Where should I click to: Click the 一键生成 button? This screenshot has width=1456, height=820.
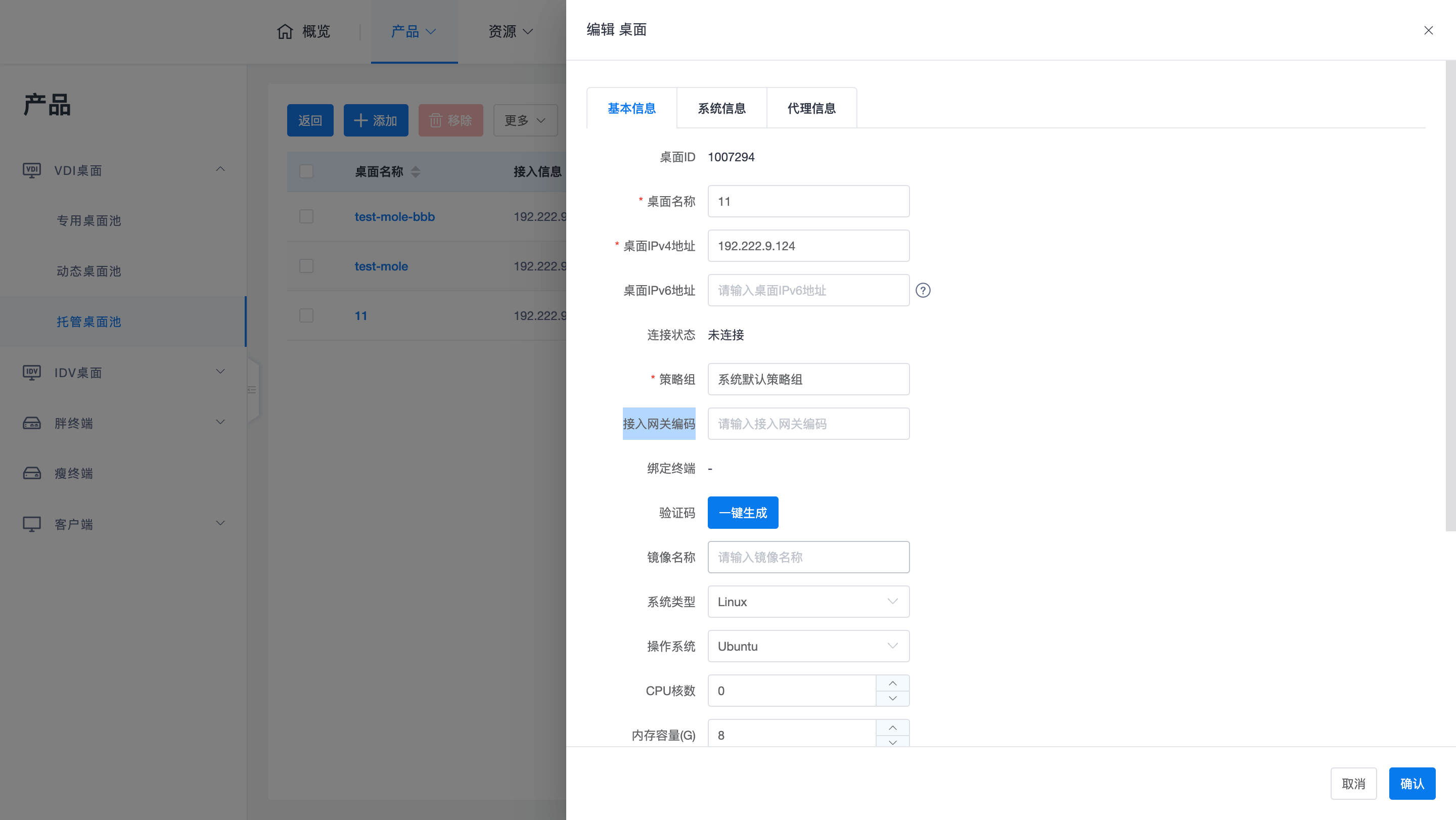click(742, 513)
